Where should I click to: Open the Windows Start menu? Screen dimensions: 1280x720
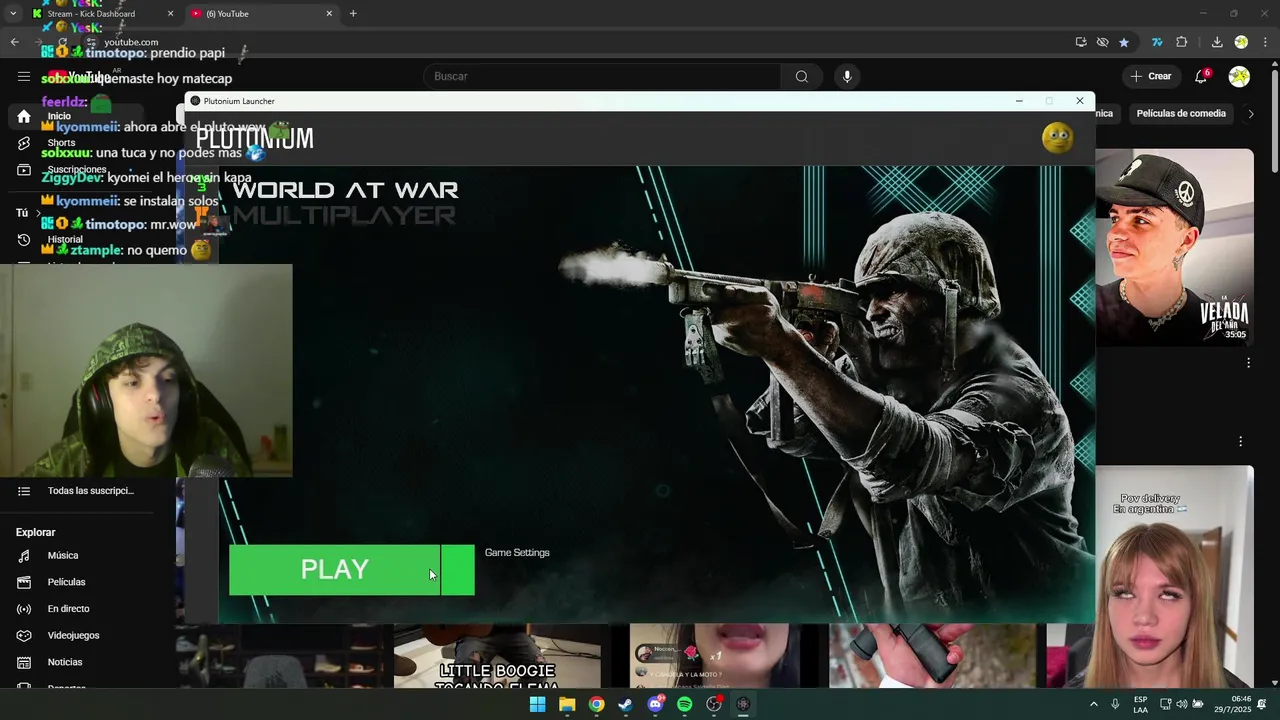coord(538,705)
